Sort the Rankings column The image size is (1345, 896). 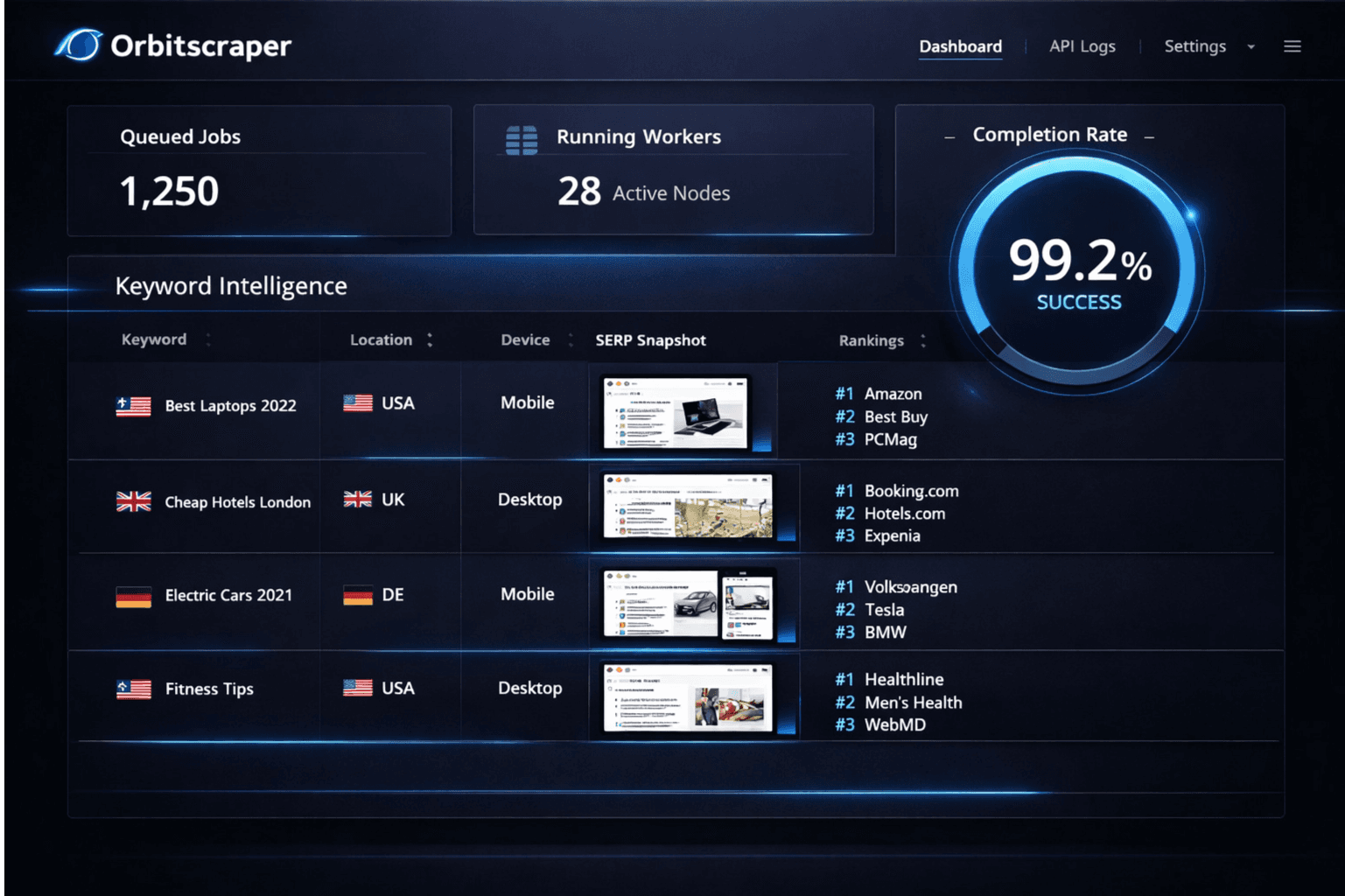coord(922,340)
